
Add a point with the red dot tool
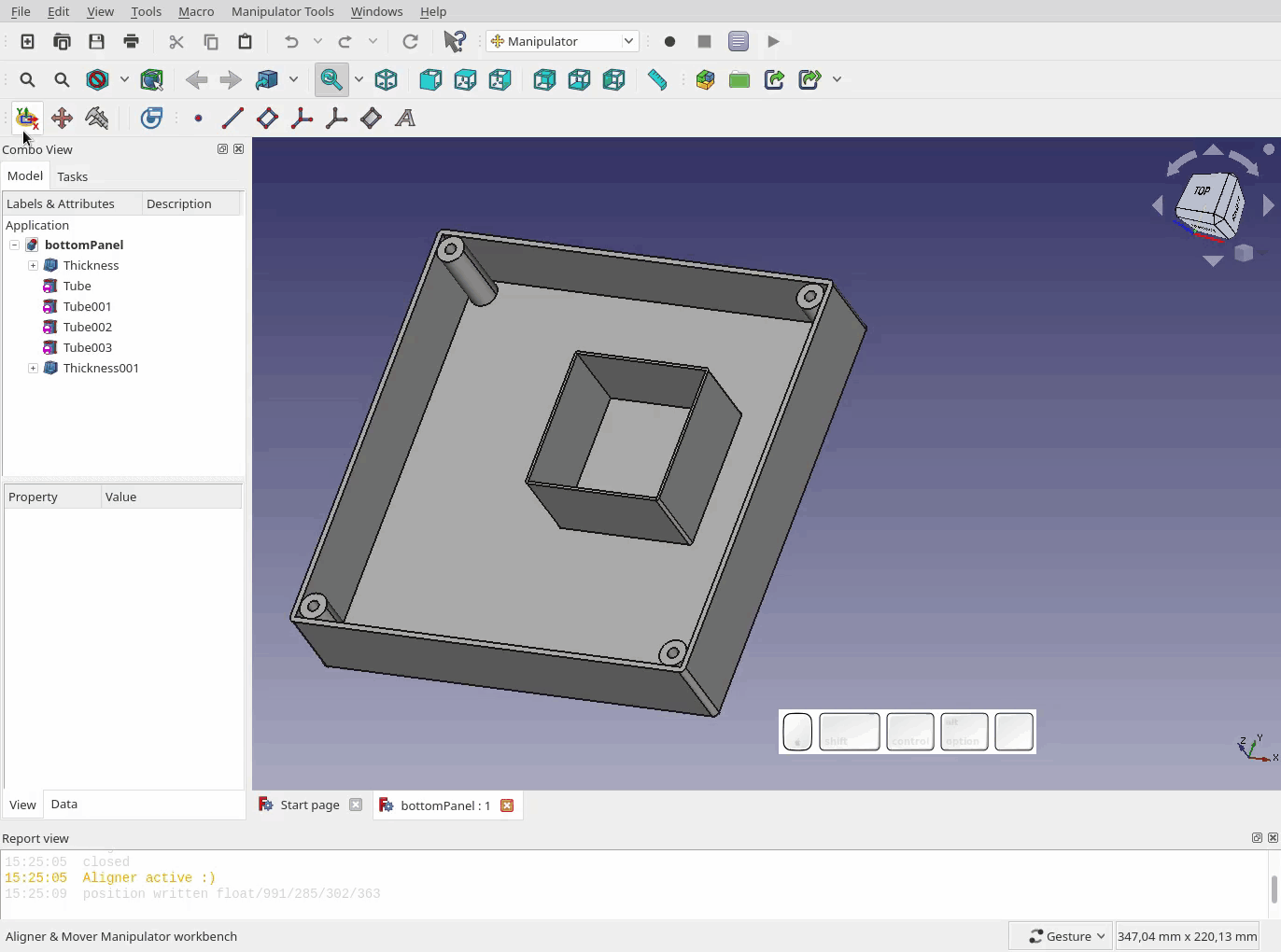click(198, 118)
